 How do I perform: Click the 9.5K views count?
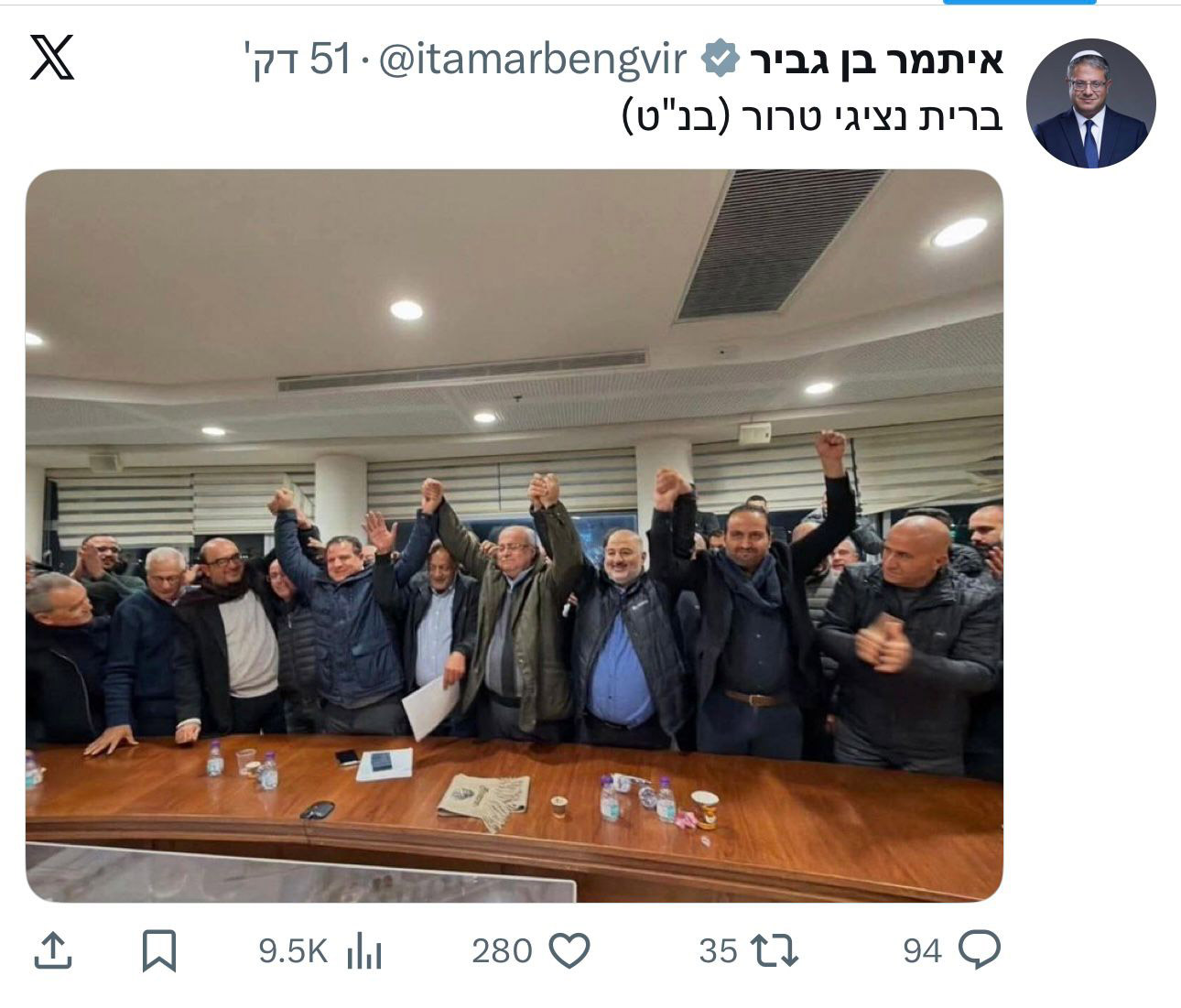293,951
